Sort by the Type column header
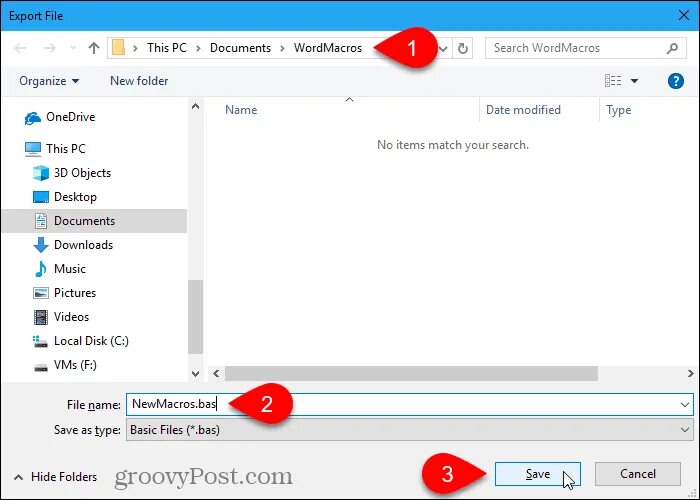This screenshot has width=700, height=500. coord(618,110)
